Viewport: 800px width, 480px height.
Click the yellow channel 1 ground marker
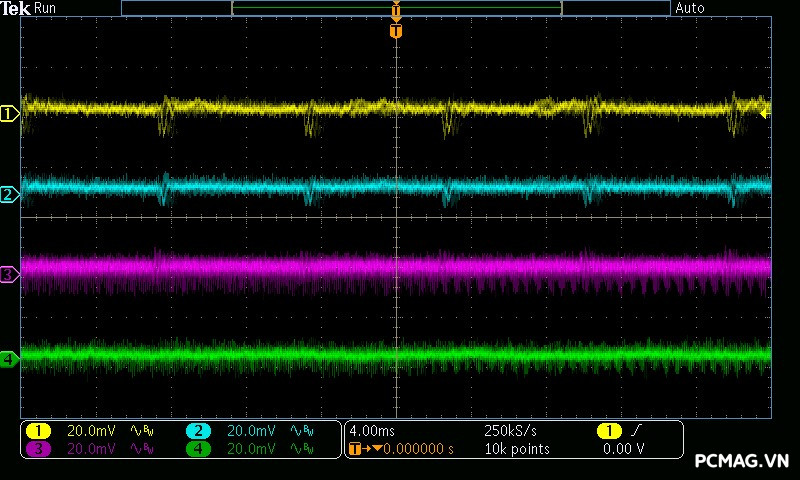(x=10, y=114)
